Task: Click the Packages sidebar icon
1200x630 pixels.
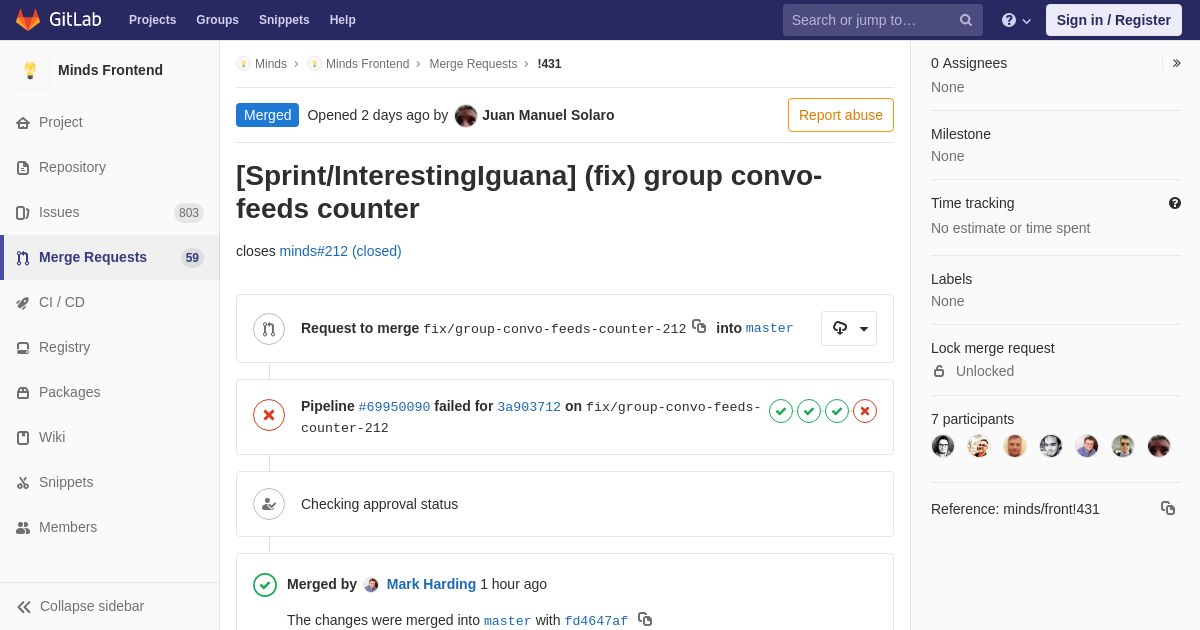Action: (x=23, y=393)
